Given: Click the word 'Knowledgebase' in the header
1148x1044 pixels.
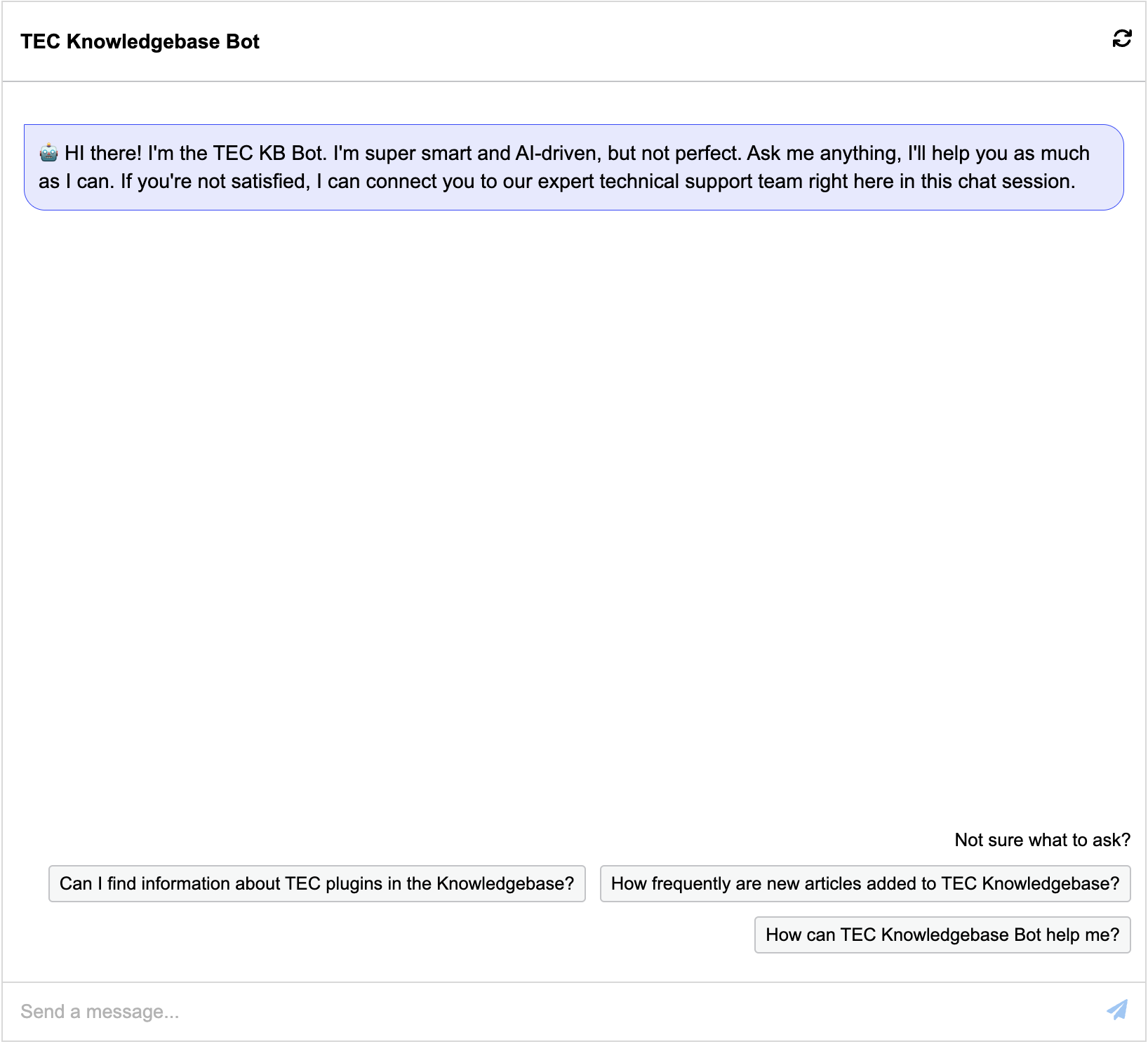Looking at the screenshot, I should coord(143,41).
